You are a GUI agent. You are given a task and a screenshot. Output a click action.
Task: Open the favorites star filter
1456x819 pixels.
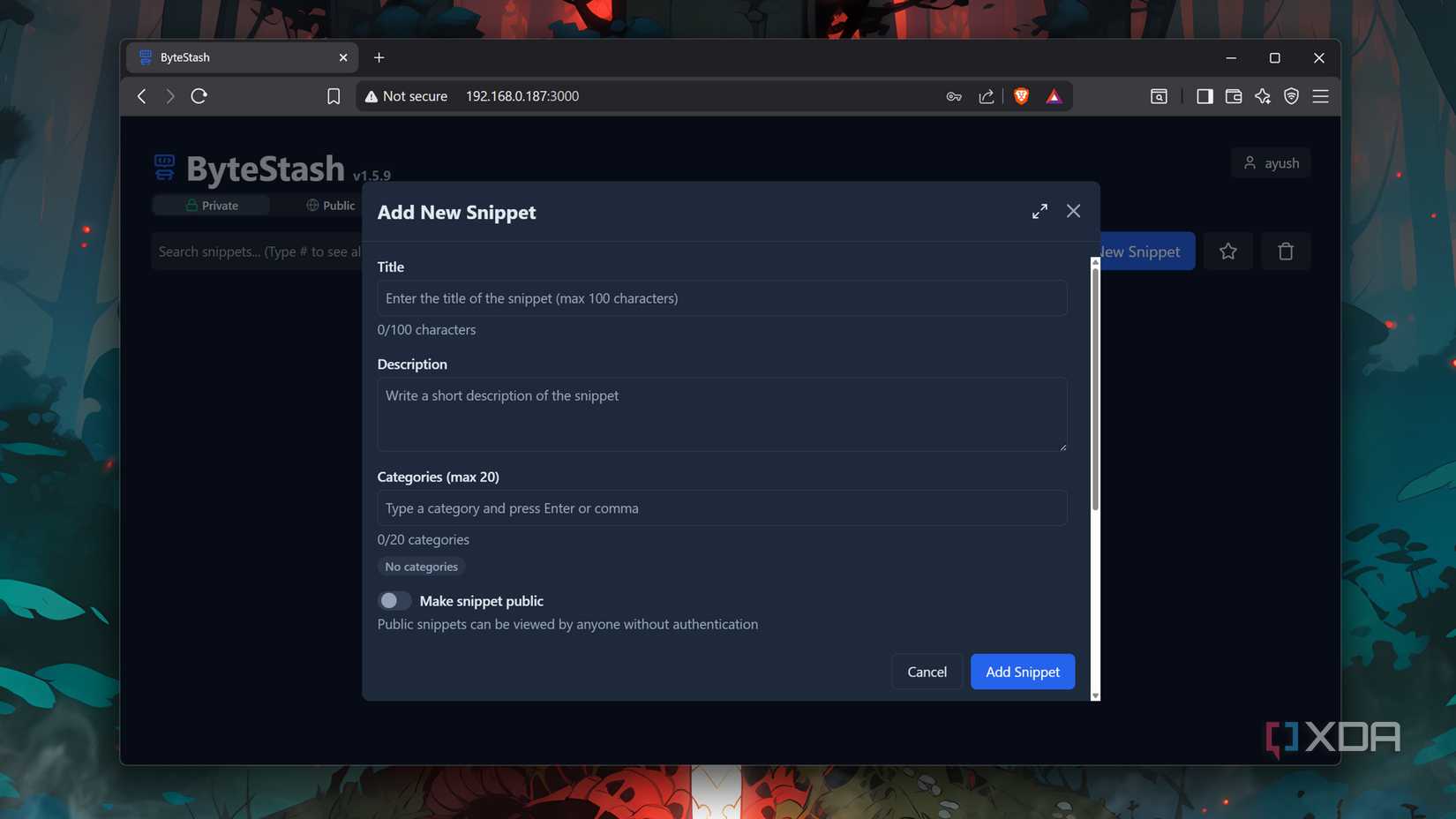[x=1227, y=252]
